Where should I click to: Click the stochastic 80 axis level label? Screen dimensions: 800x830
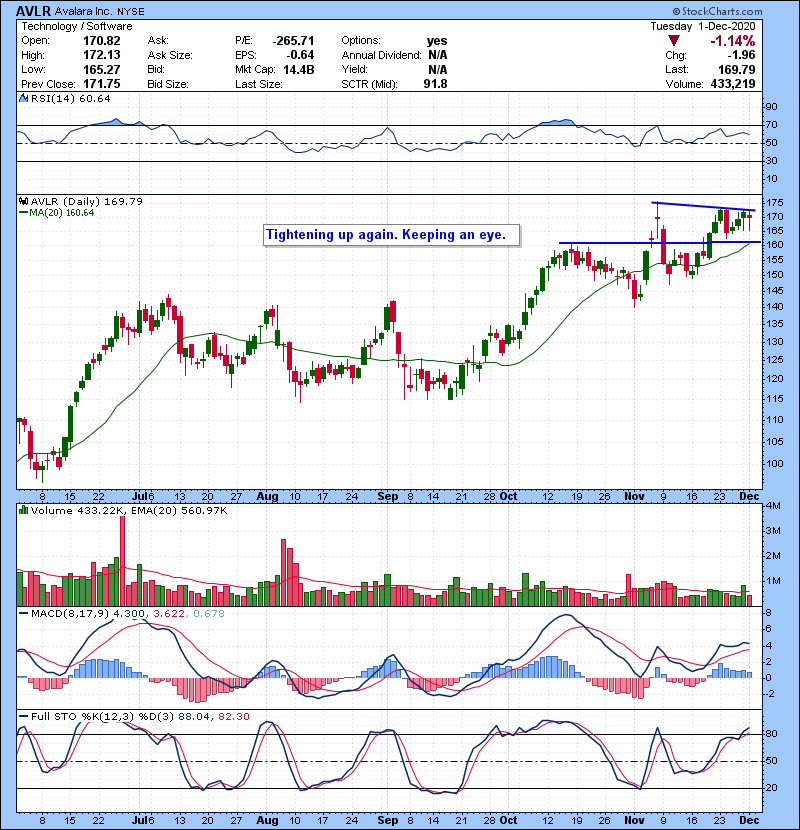click(772, 734)
